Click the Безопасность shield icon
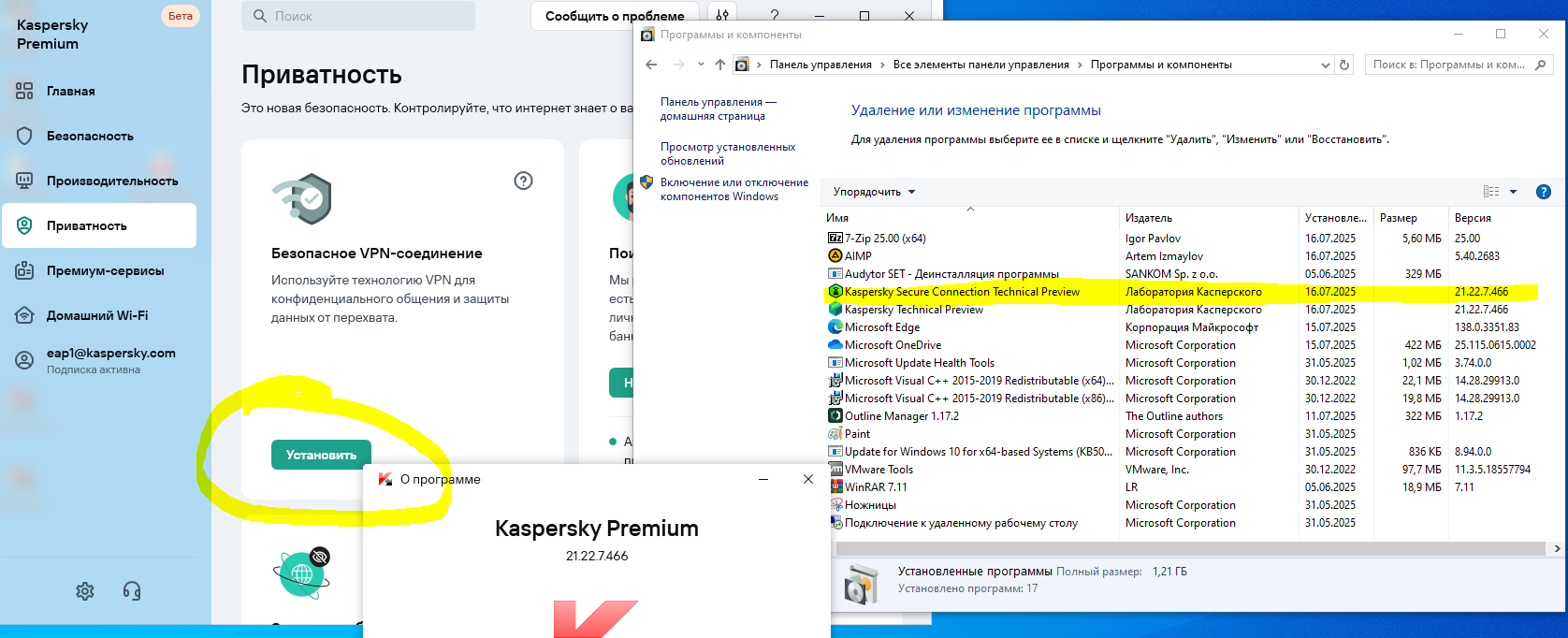The height and width of the screenshot is (638, 1568). pos(24,136)
